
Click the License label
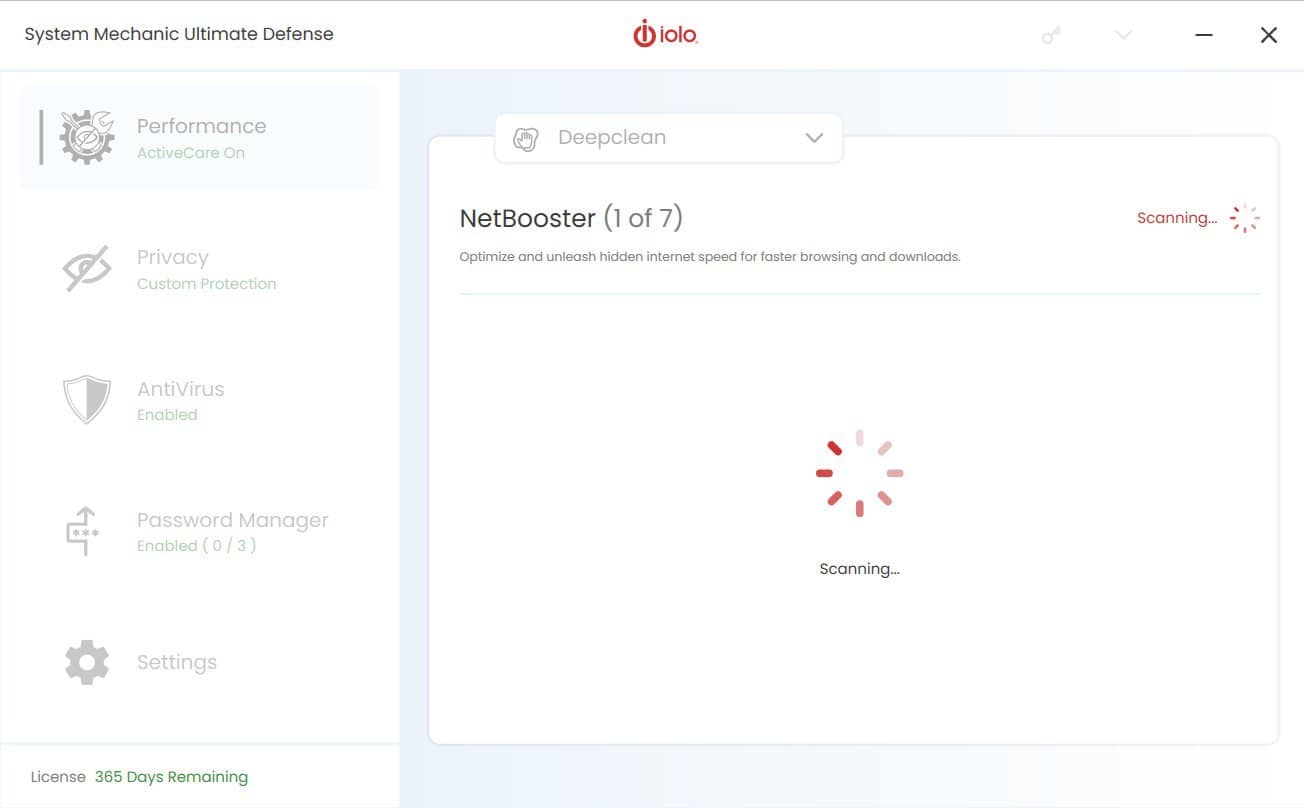[58, 777]
